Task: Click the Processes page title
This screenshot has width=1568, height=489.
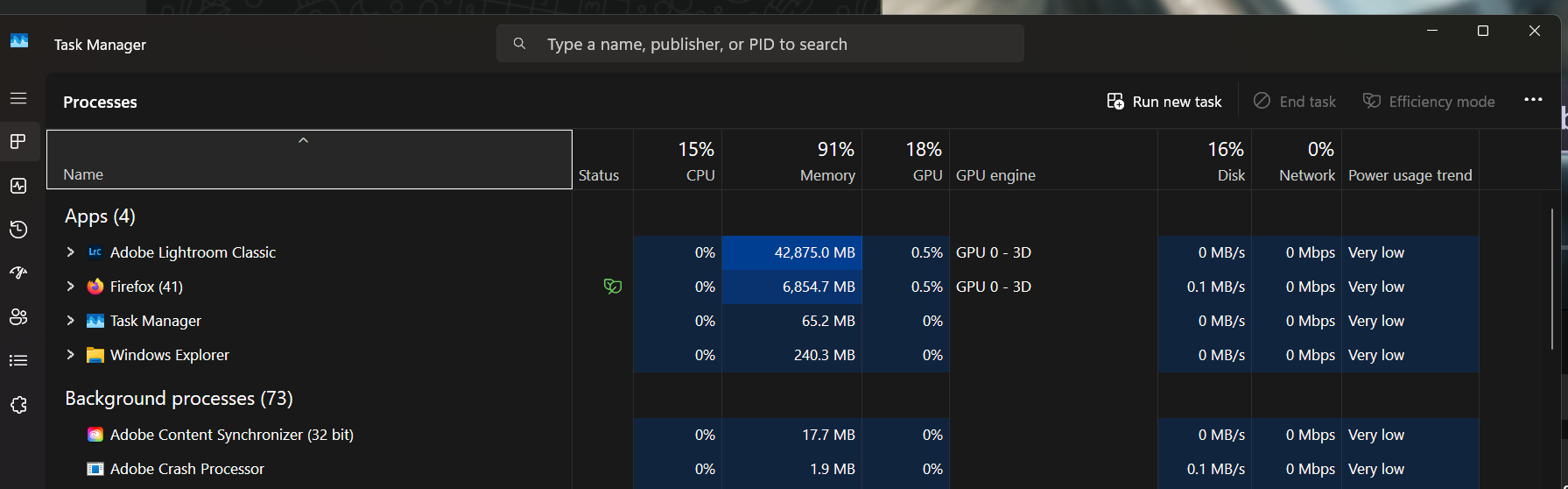Action: pyautogui.click(x=100, y=102)
